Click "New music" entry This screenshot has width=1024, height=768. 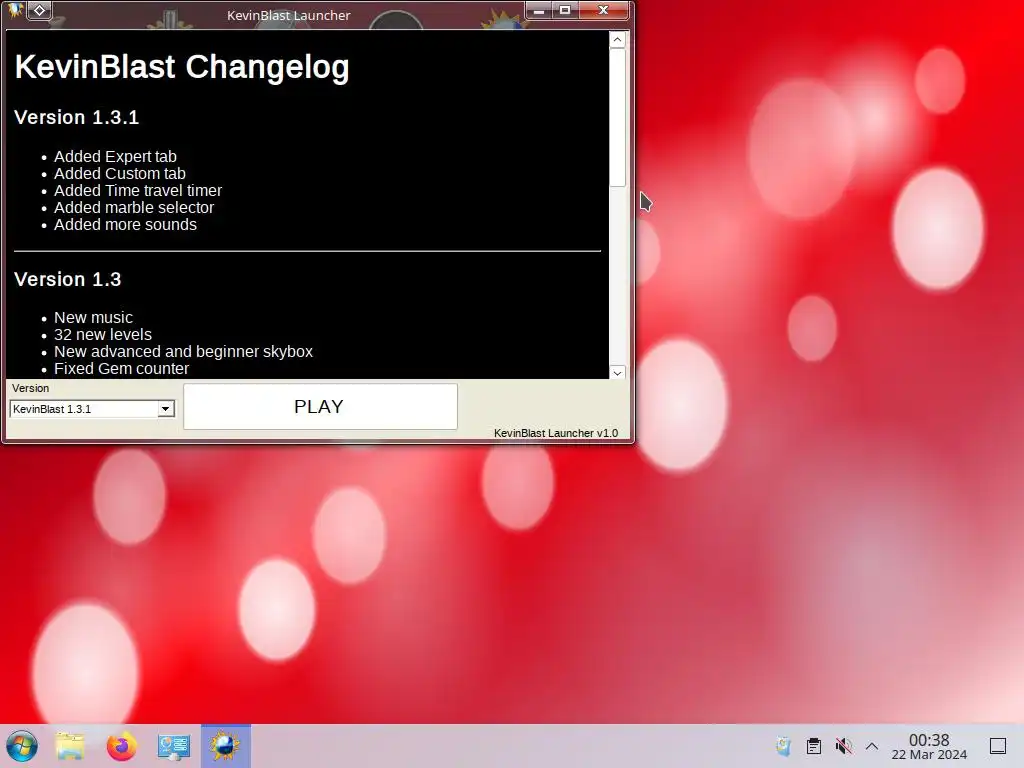pos(93,317)
